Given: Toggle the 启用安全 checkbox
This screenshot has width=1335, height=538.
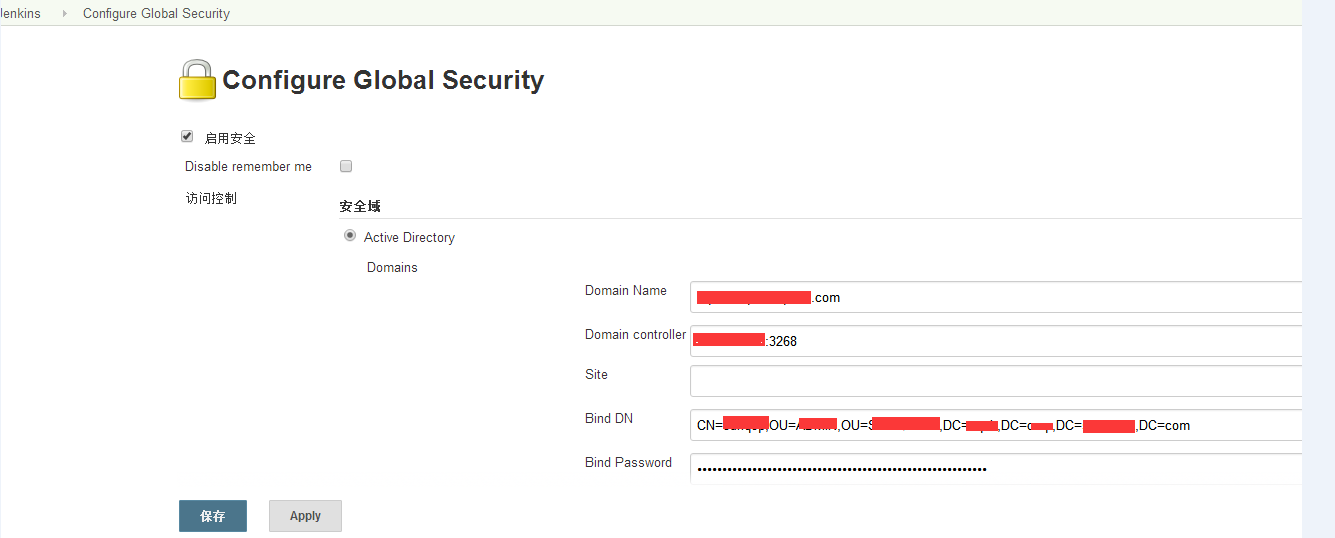Looking at the screenshot, I should click(x=187, y=137).
